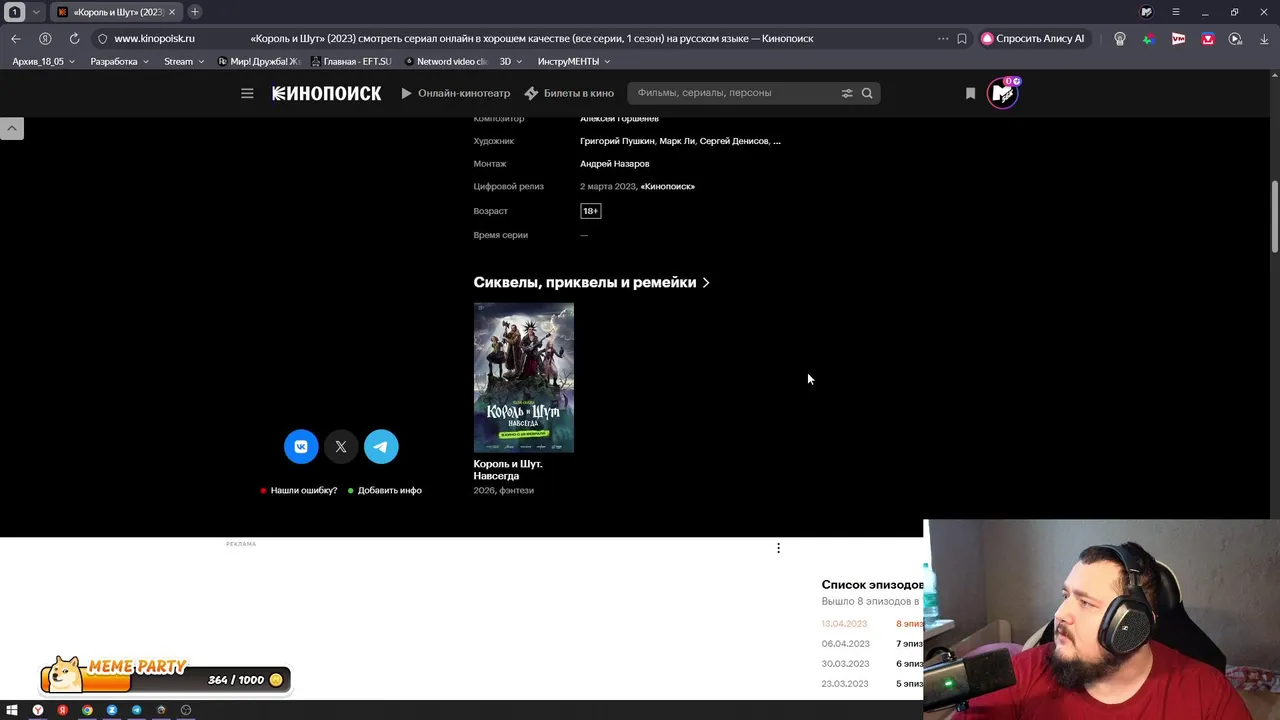1280x720 pixels.
Task: Open Андрей Назаров editor link
Action: click(x=615, y=164)
